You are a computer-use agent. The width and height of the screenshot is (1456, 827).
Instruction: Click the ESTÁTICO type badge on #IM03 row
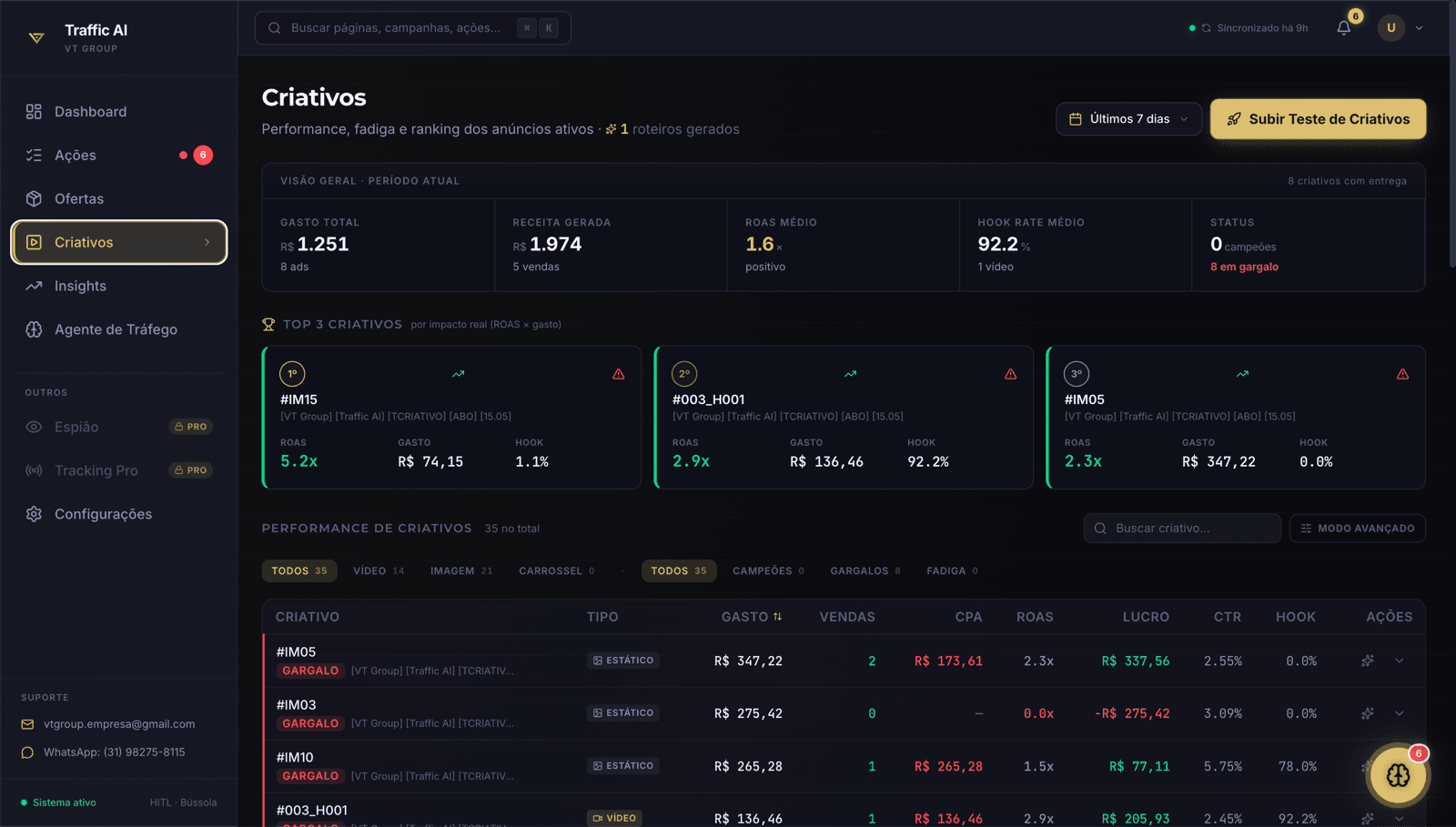[x=623, y=713]
